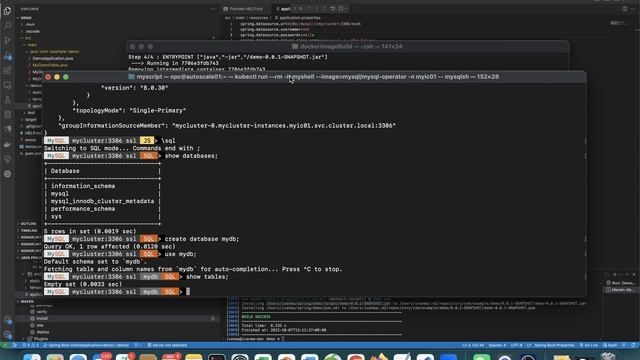Collapse the DEMO root folder in Explorer
This screenshot has width=640, height=360.
[25, 18]
